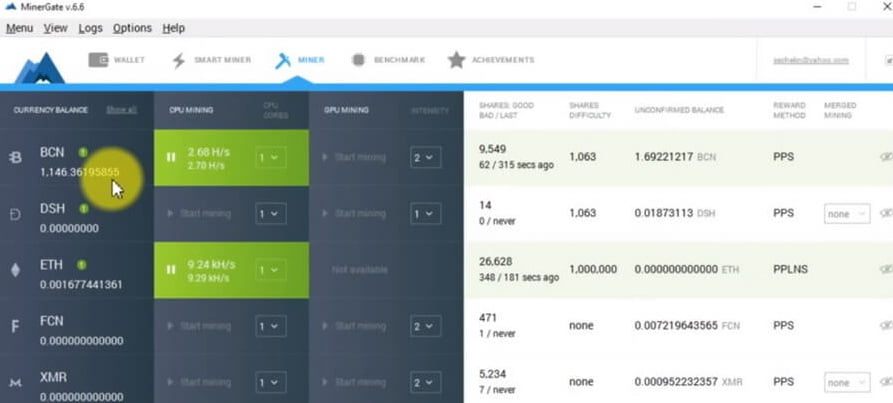
Task: Open DSH GPU intensity dropdown
Action: pos(425,213)
